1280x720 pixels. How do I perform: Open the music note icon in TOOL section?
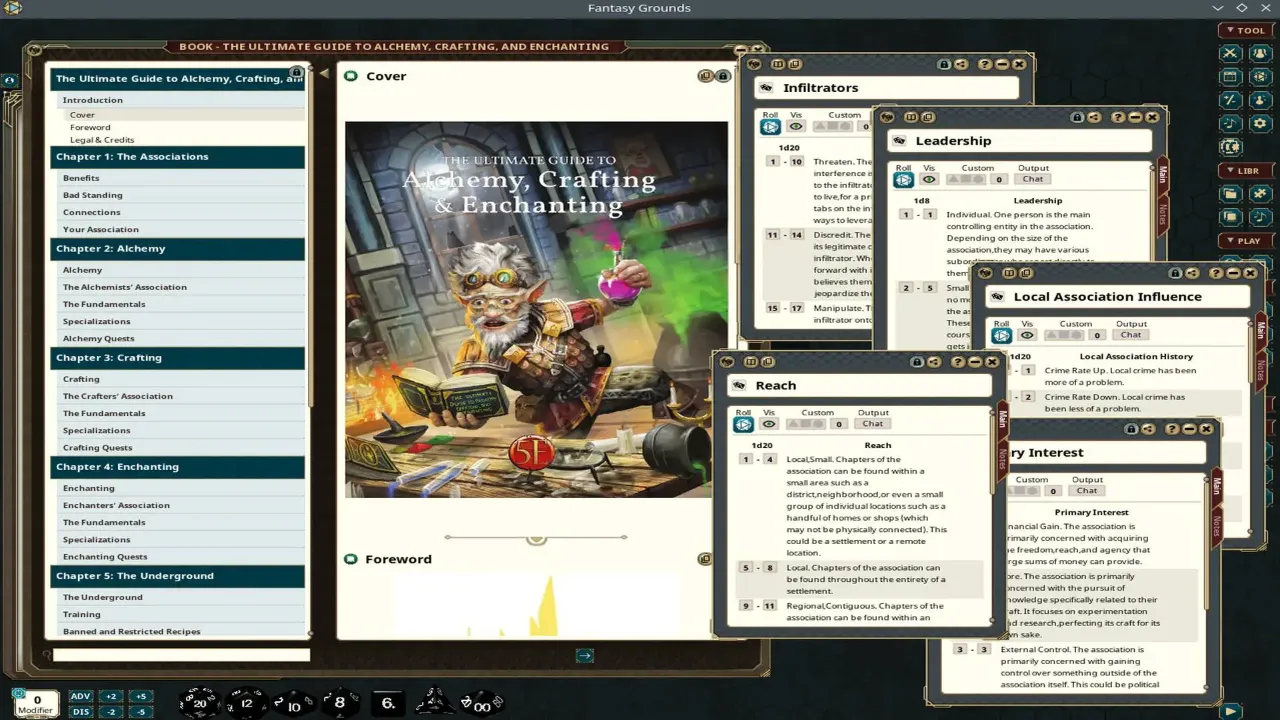[1231, 123]
